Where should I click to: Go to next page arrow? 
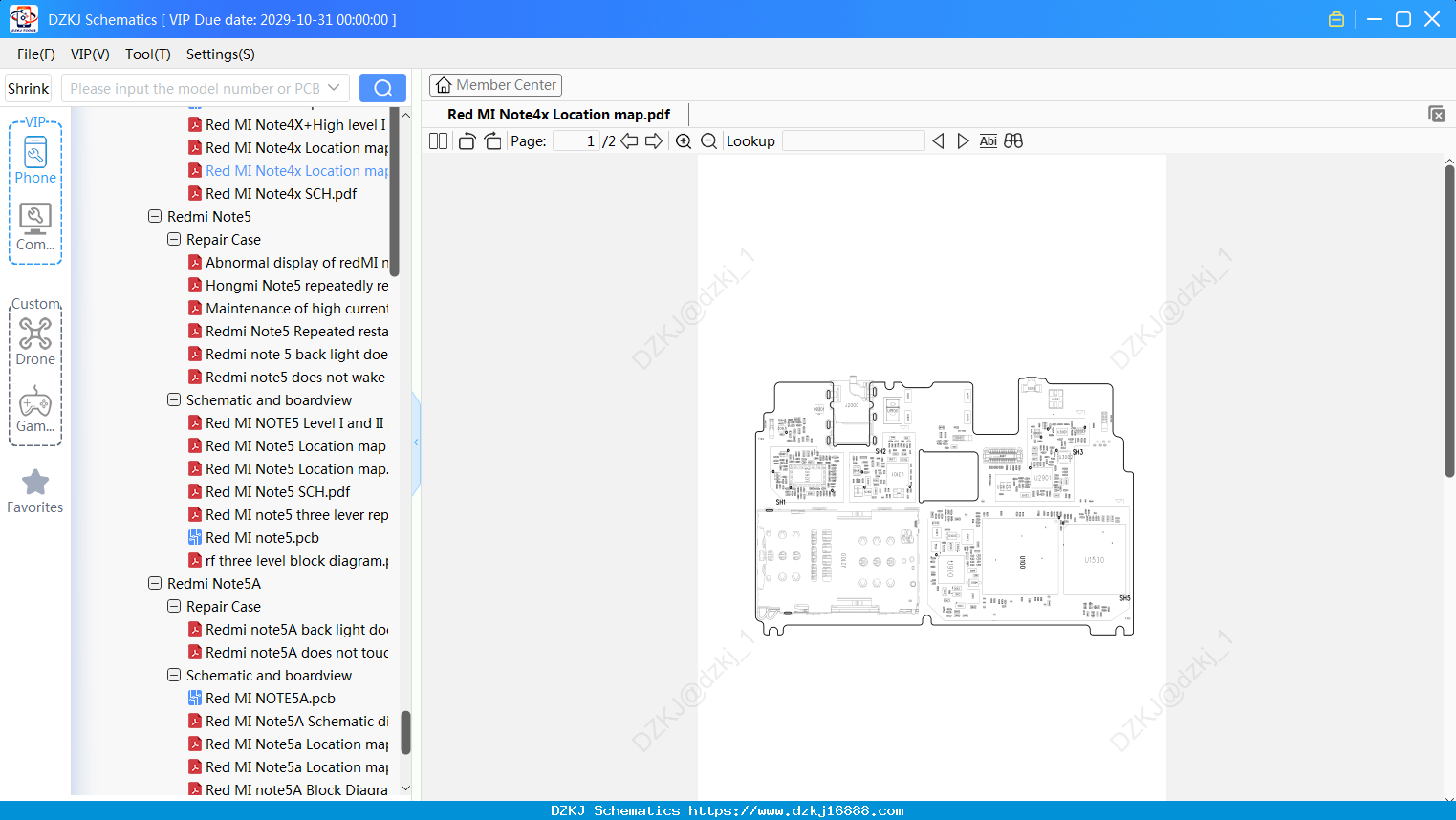pos(654,141)
